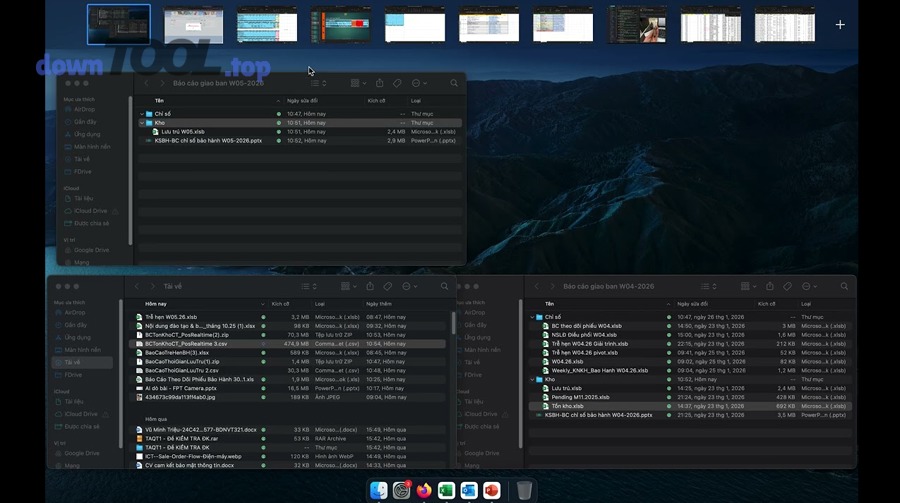Click the tag icon in the W04-2026 window
Viewport: 900px width, 503px height.
788,286
